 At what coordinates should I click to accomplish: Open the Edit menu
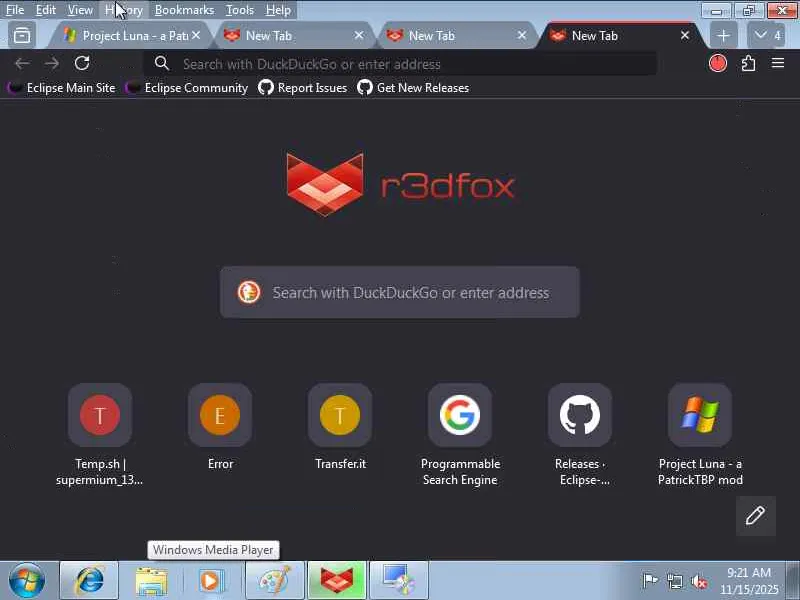[45, 10]
